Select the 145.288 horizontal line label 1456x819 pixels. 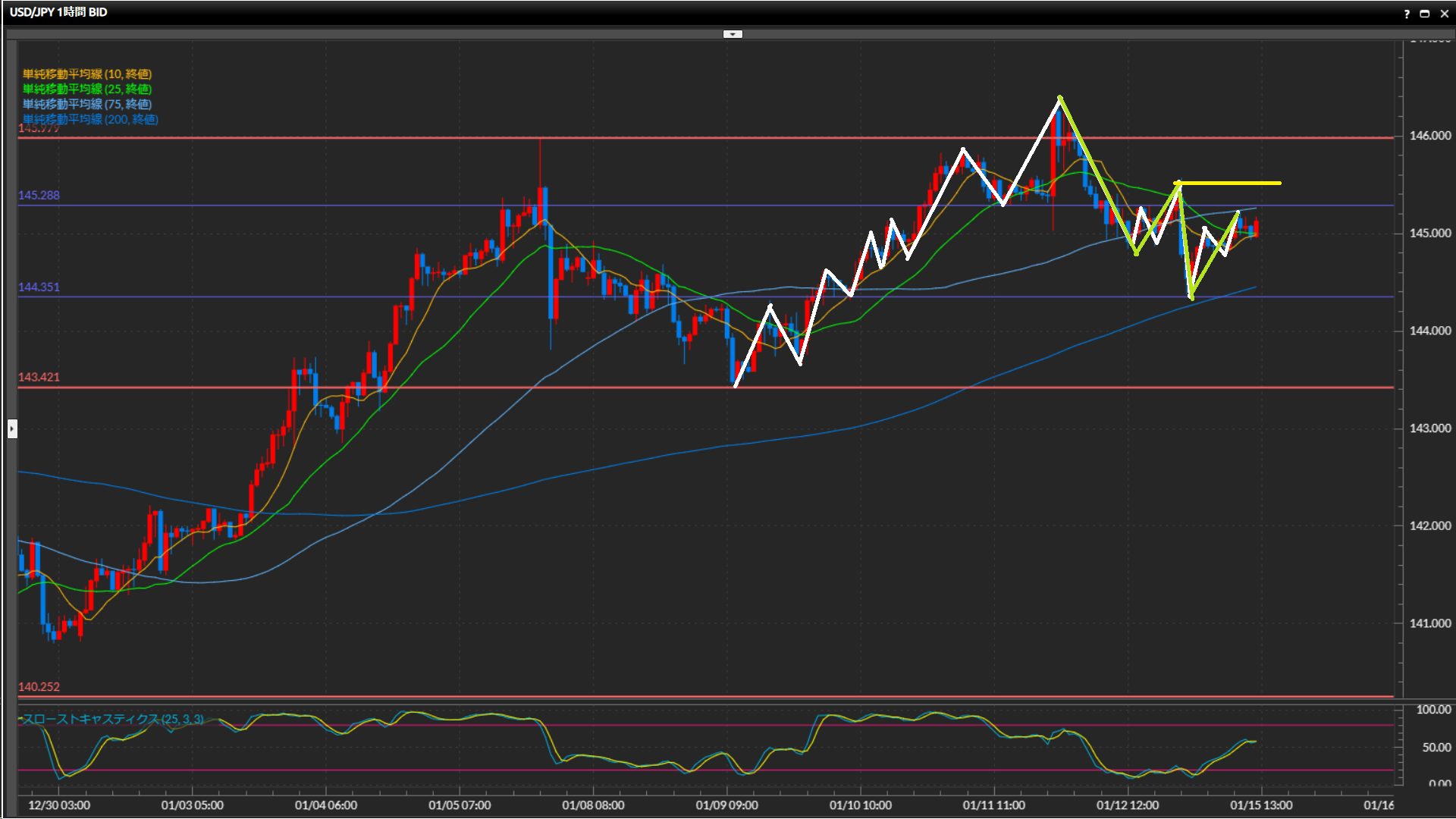pos(39,196)
